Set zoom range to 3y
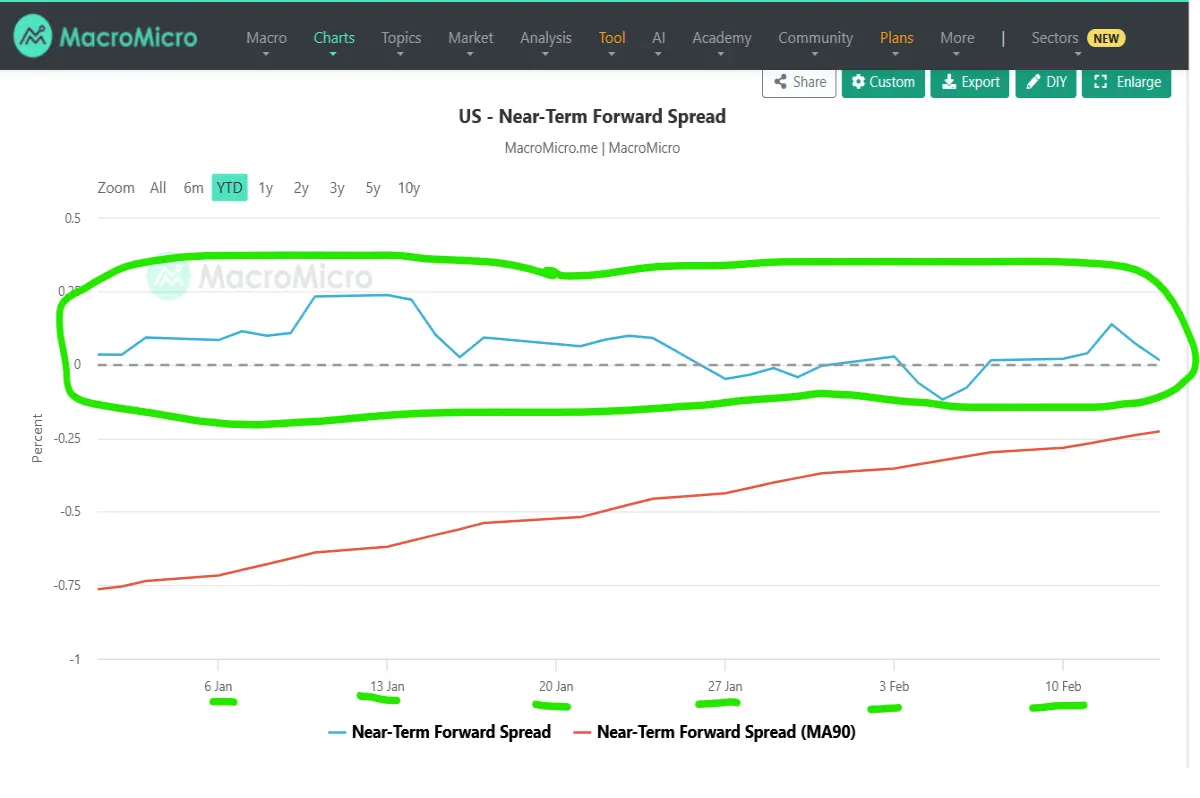 pyautogui.click(x=337, y=188)
